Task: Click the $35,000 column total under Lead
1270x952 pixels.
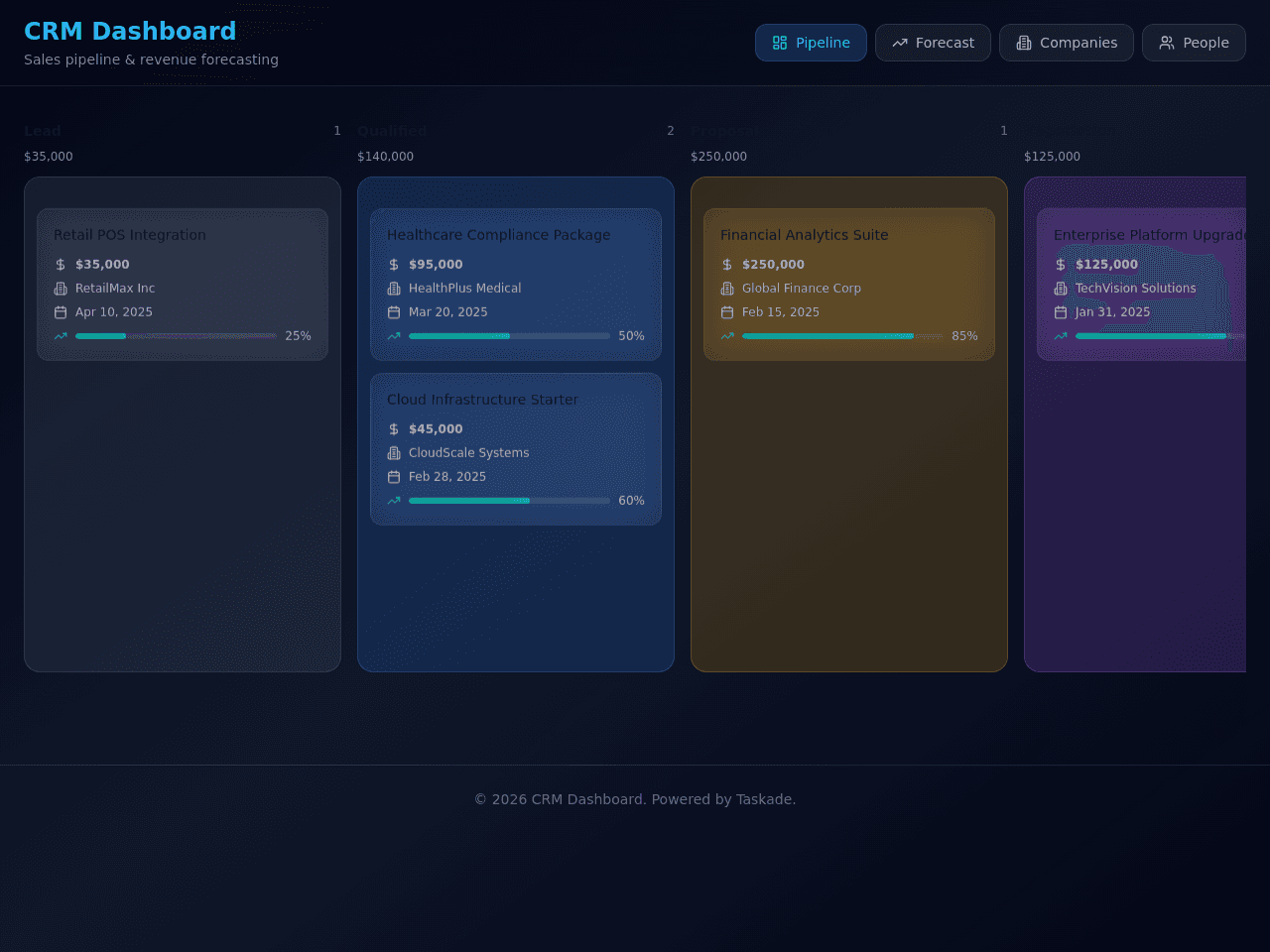Action: 49,157
